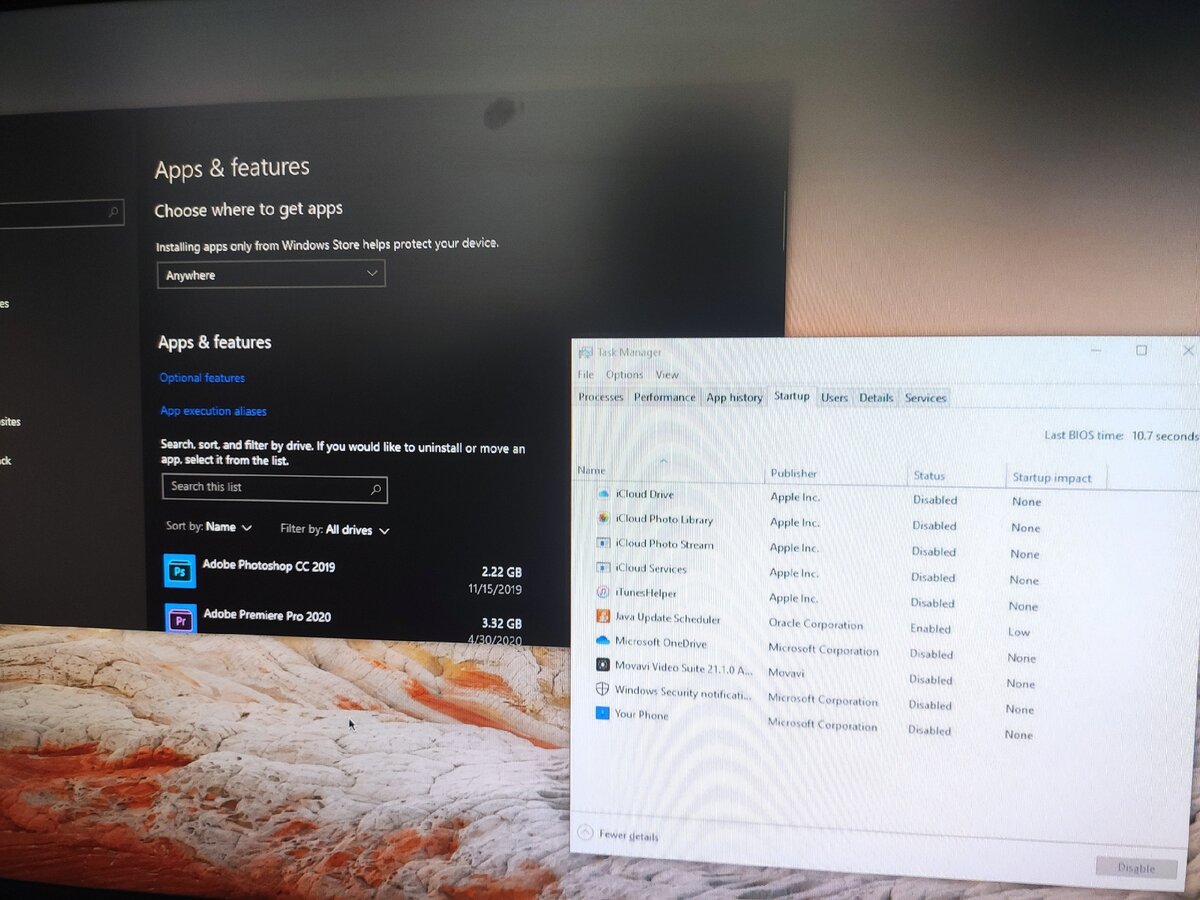Click the Adobe Premiere Pro 2020 icon
This screenshot has width=1200, height=900.
click(x=181, y=618)
